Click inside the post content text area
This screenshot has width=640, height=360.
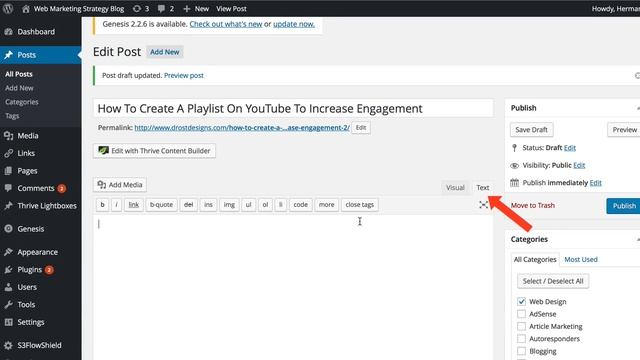click(293, 288)
